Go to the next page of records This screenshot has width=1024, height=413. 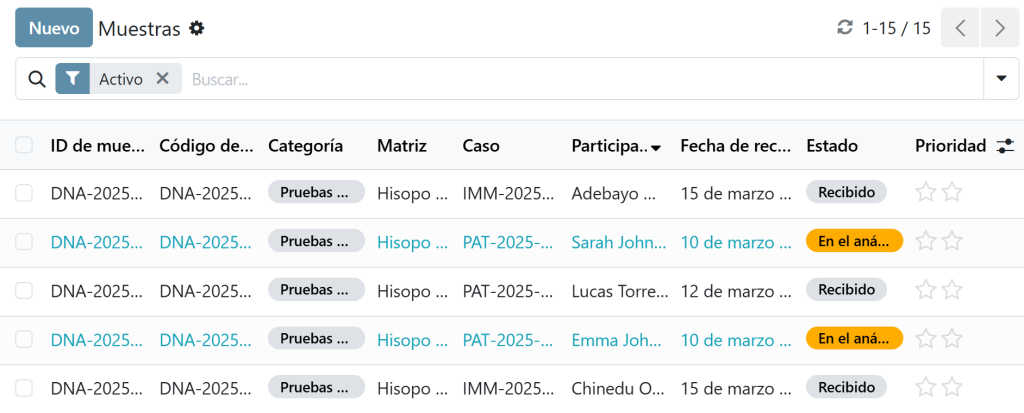click(x=999, y=28)
